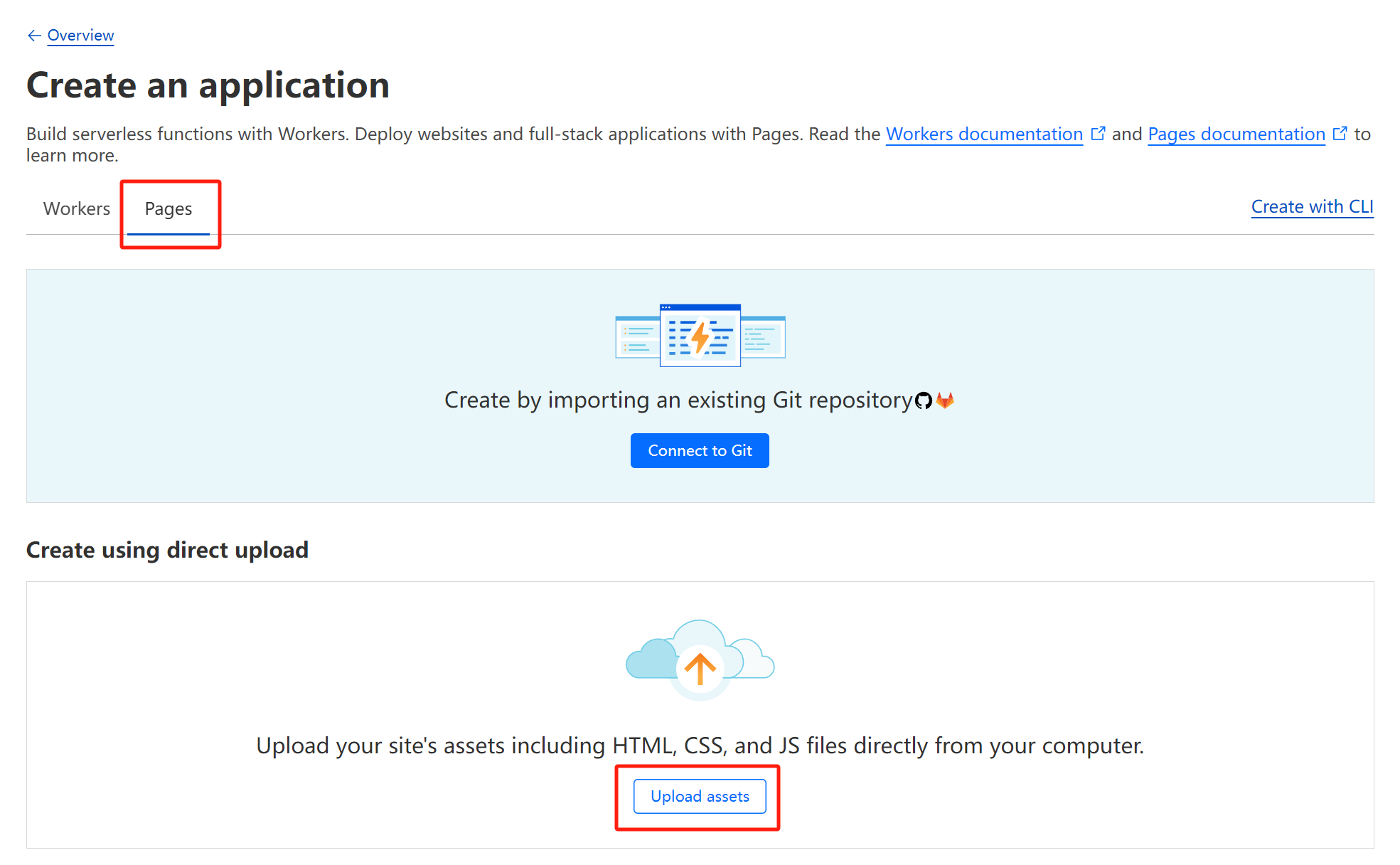The height and width of the screenshot is (865, 1400).
Task: Click the lightning bolt Pages illustration
Action: click(x=699, y=336)
